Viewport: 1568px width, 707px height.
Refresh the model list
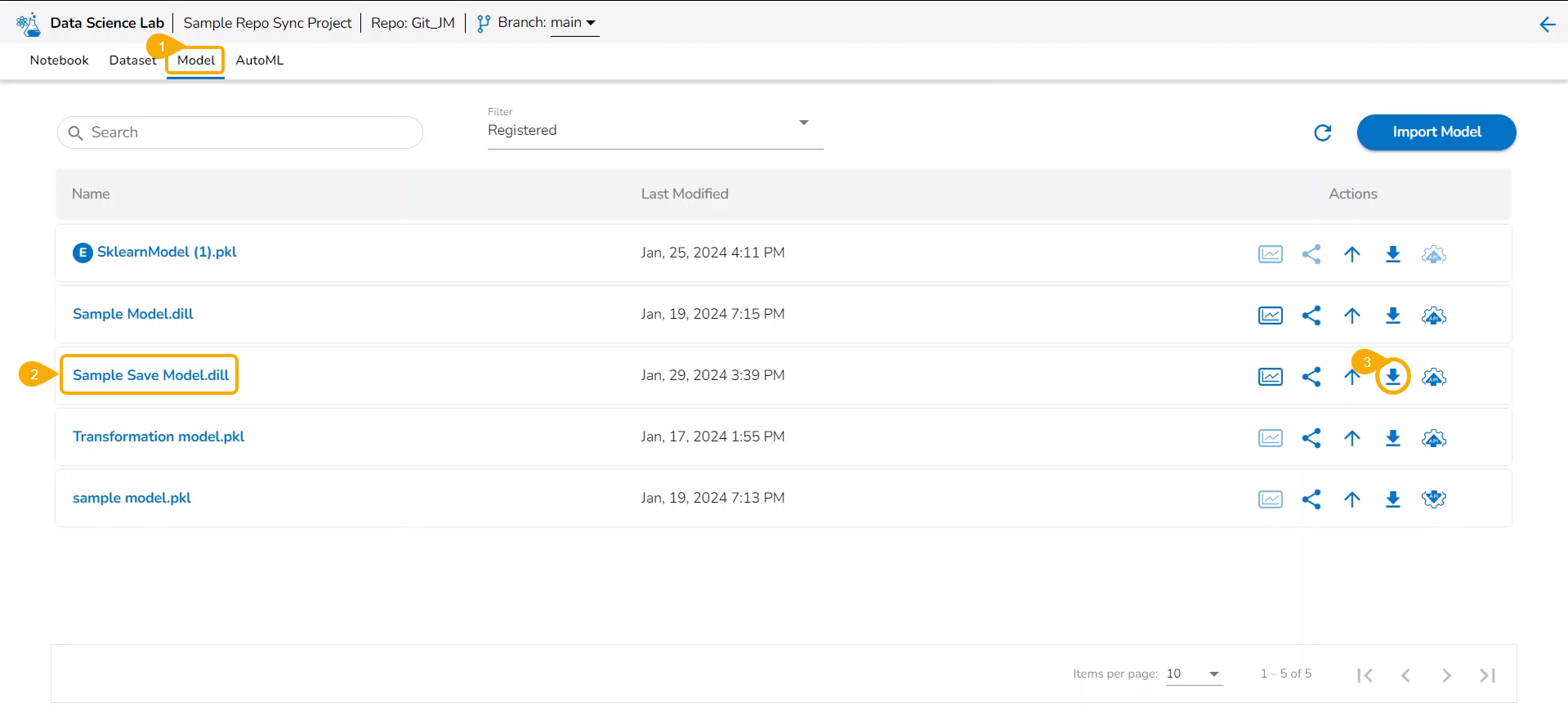[x=1322, y=132]
